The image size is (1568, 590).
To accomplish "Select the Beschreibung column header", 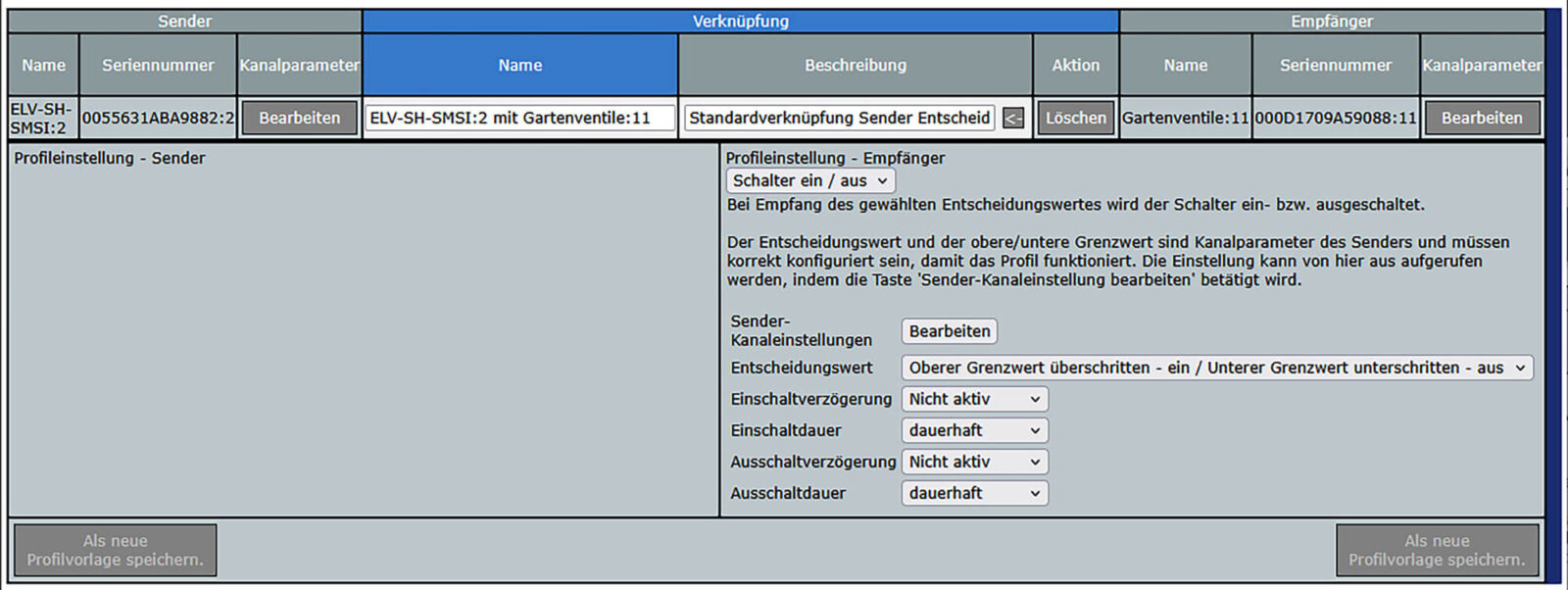I will click(855, 66).
